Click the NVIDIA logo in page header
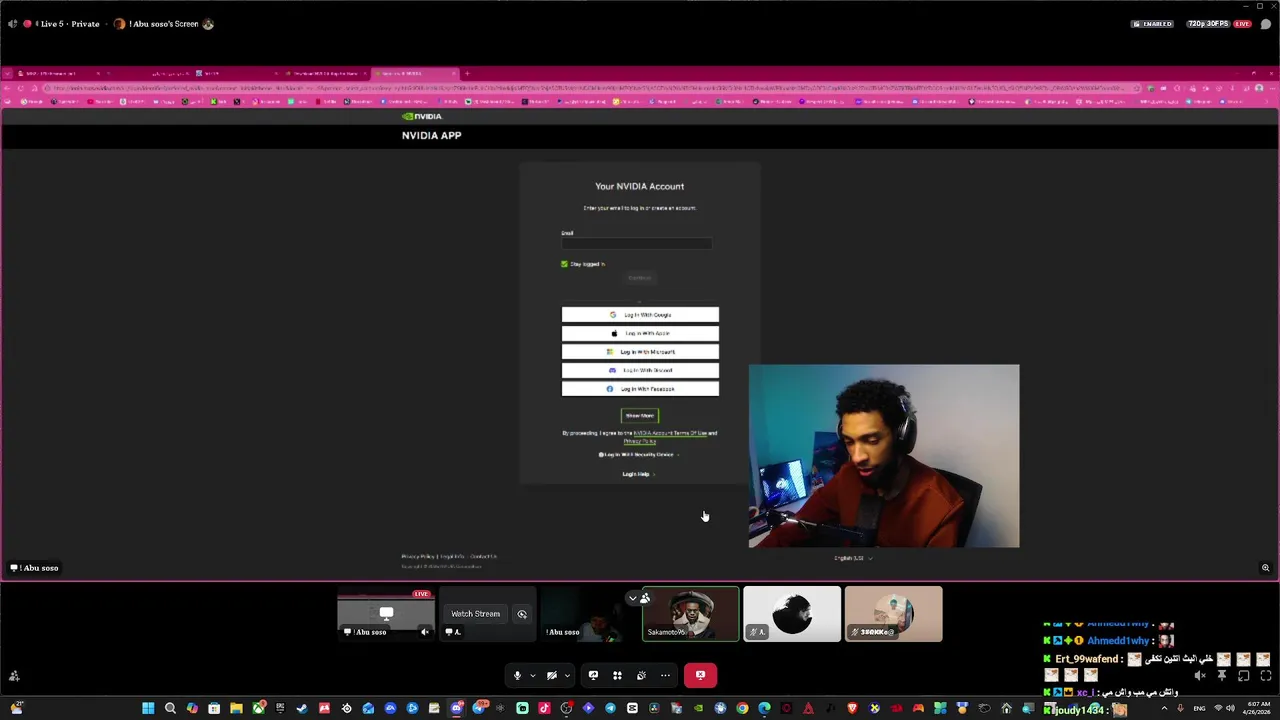Viewport: 1280px width, 720px height. coord(422,116)
